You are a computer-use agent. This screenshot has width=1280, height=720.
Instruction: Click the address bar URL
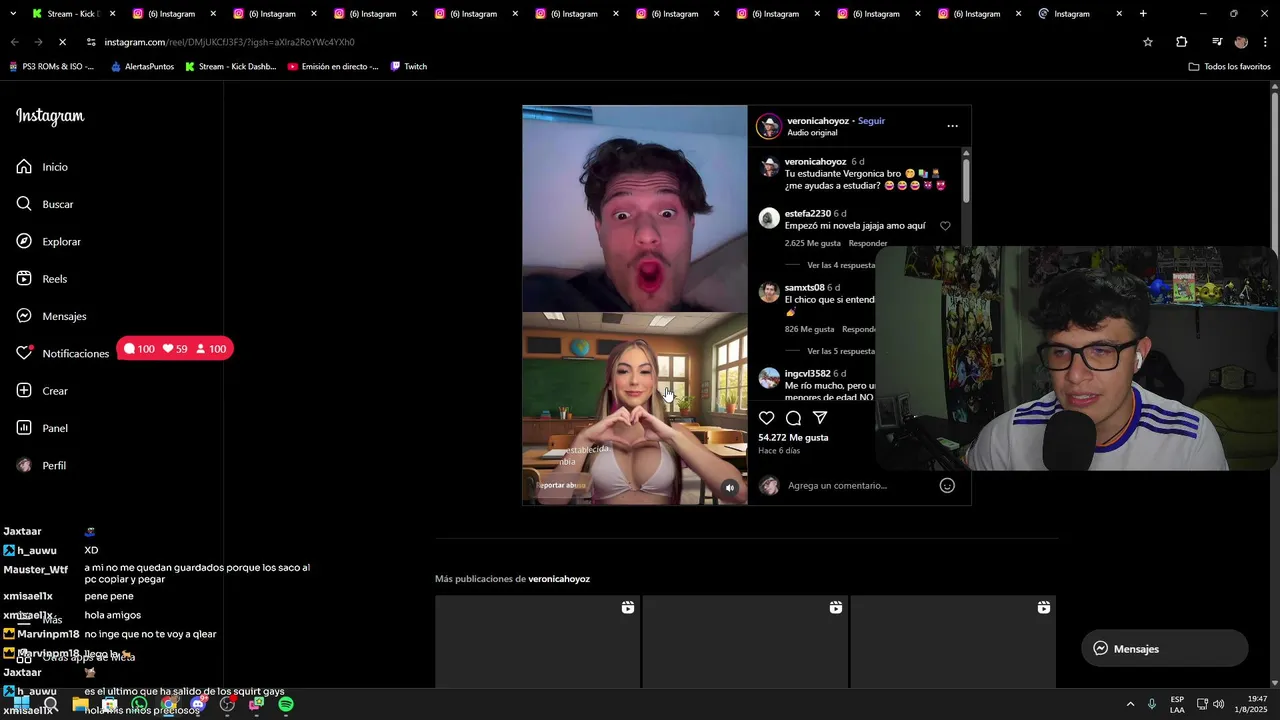(229, 42)
